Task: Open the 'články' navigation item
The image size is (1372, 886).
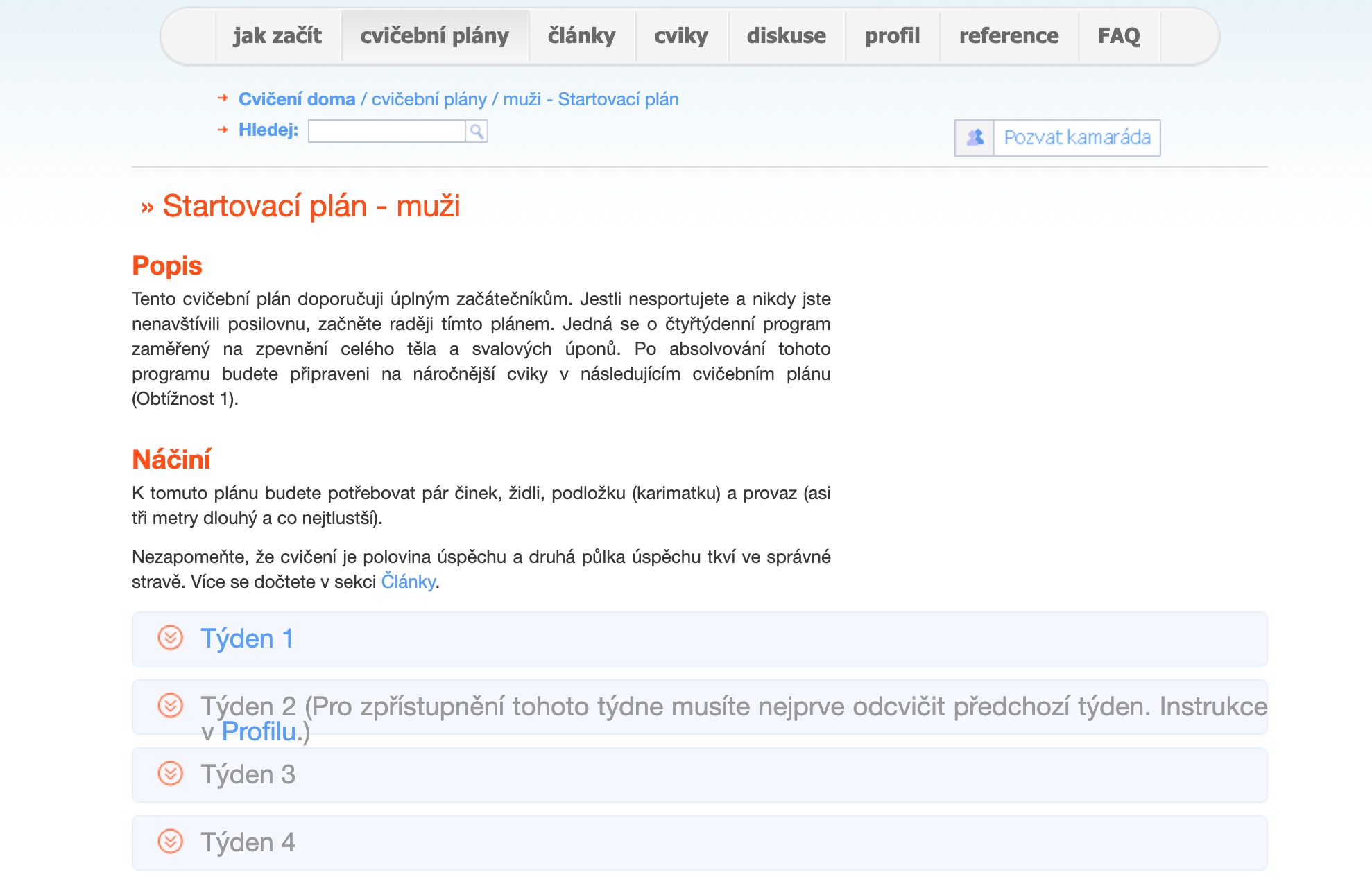Action: coord(581,36)
